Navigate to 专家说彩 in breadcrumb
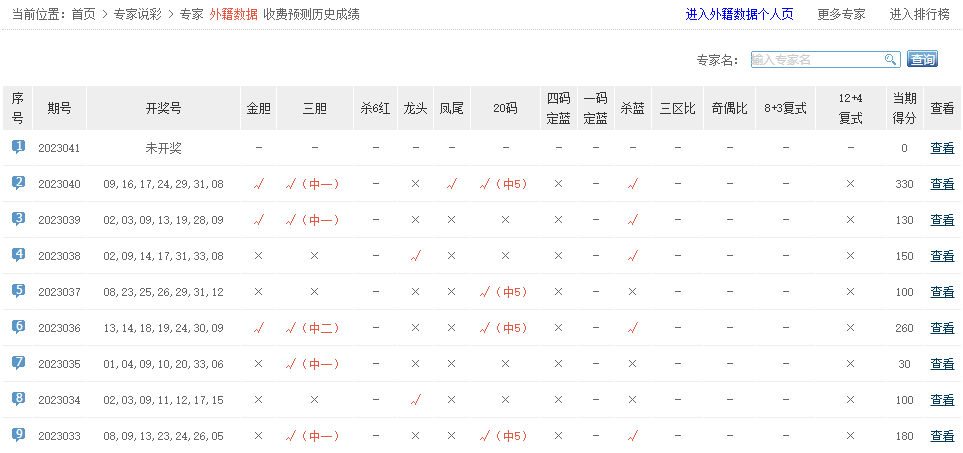This screenshot has width=963, height=453. click(138, 14)
